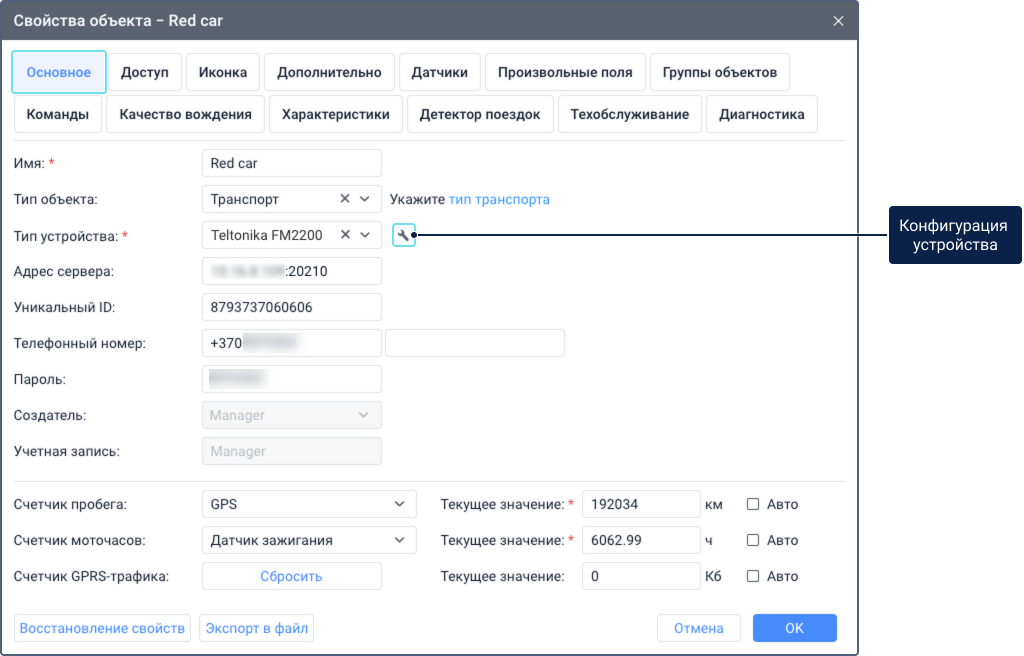
Task: Click the тип транспорта link
Action: coord(499,199)
